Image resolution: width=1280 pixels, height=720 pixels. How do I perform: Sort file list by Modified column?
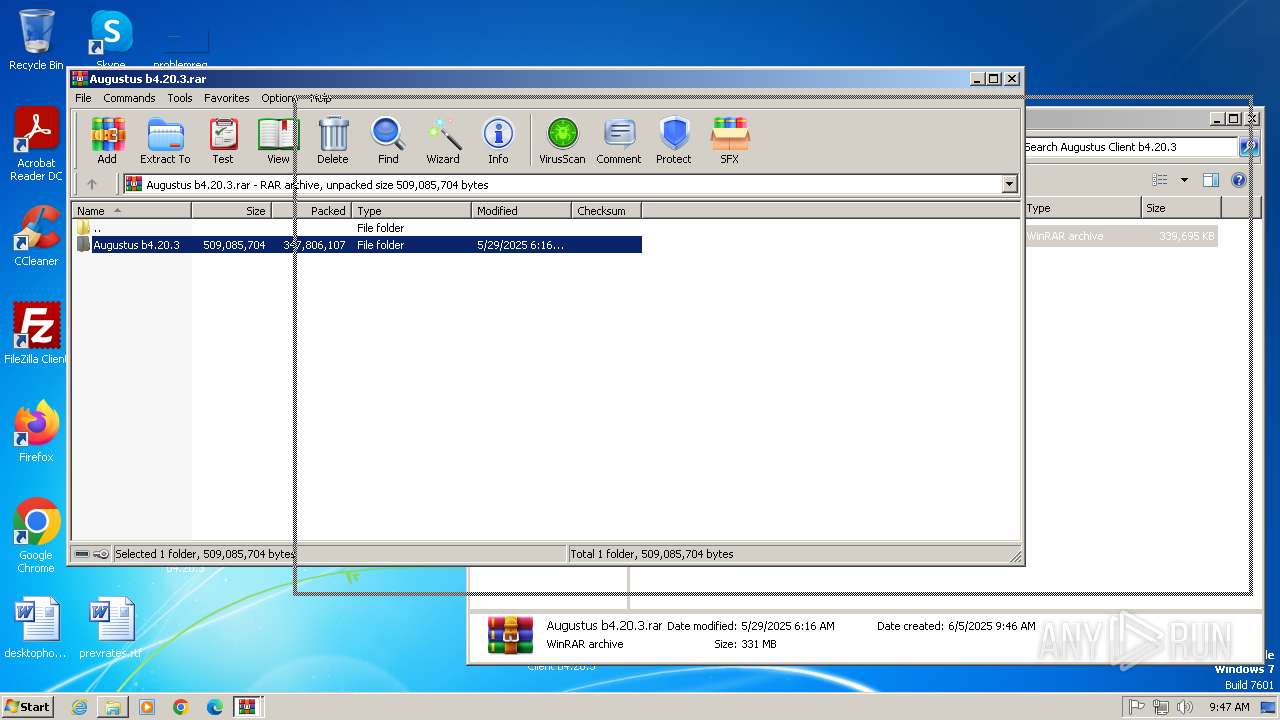(x=521, y=210)
